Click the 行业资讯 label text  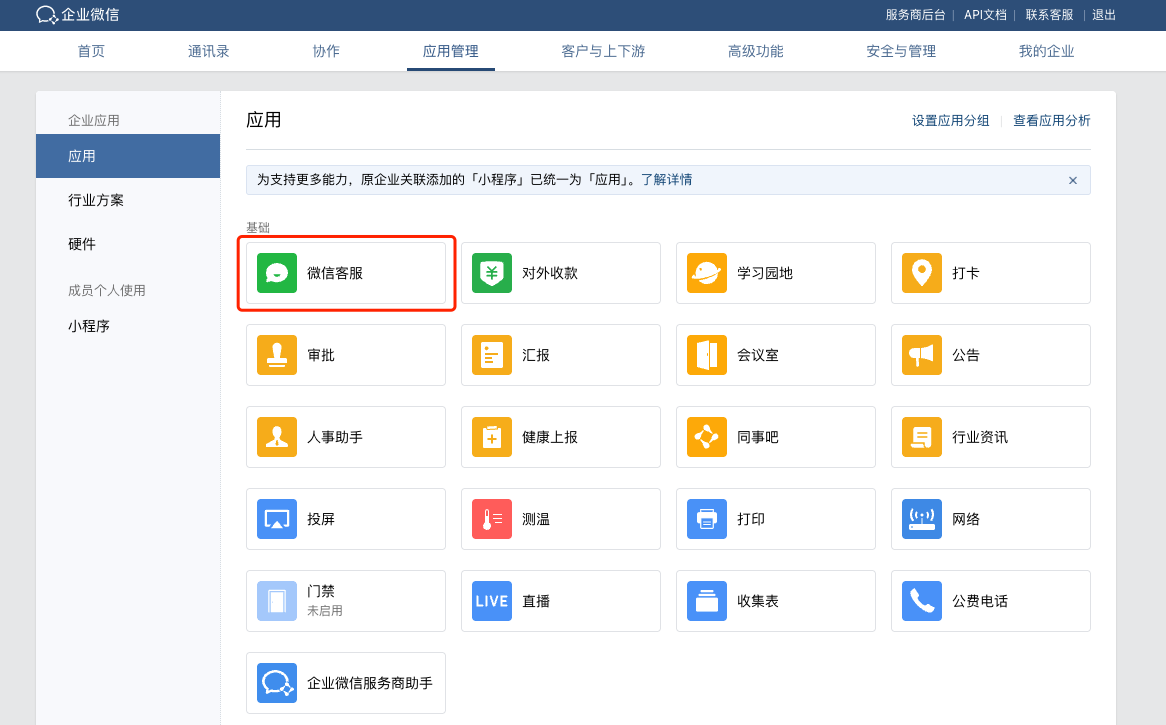pyautogui.click(x=980, y=436)
